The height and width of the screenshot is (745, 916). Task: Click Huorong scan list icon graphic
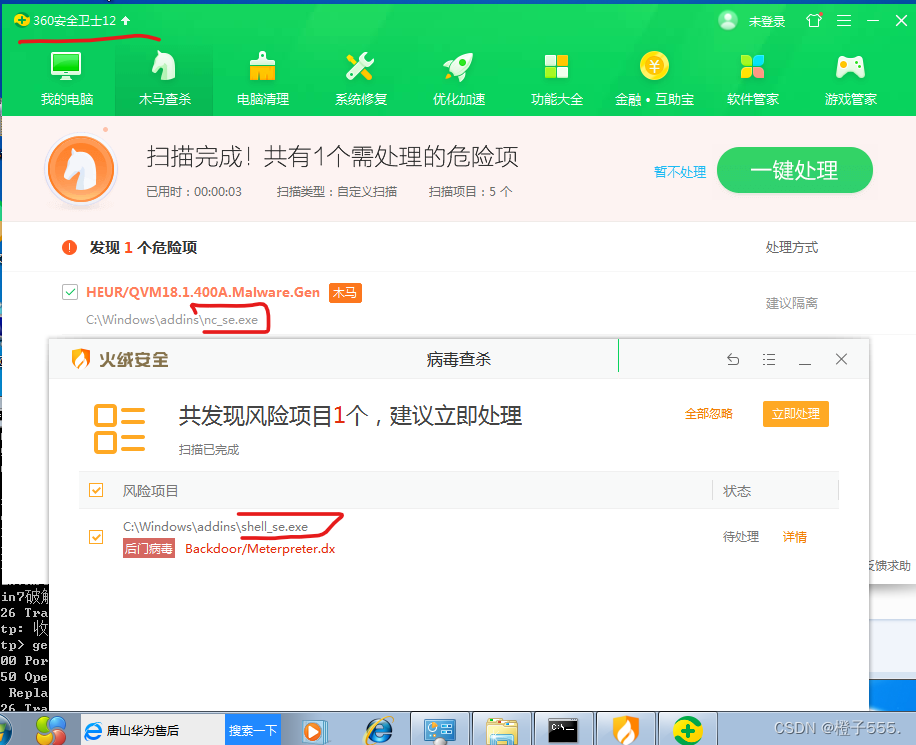click(x=120, y=429)
